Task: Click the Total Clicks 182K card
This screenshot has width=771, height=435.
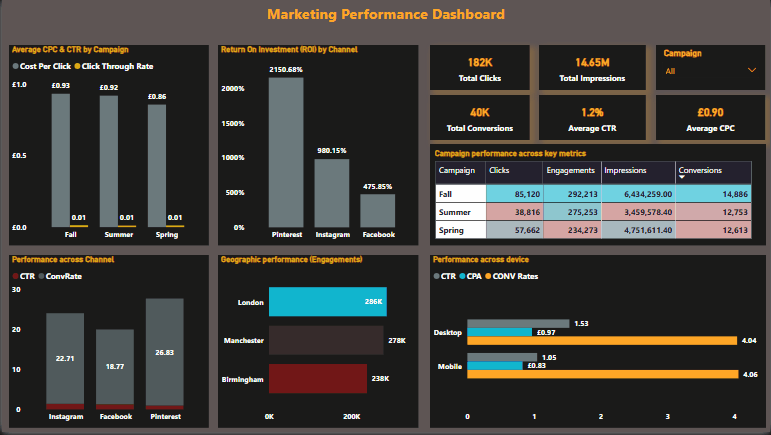Action: (479, 68)
